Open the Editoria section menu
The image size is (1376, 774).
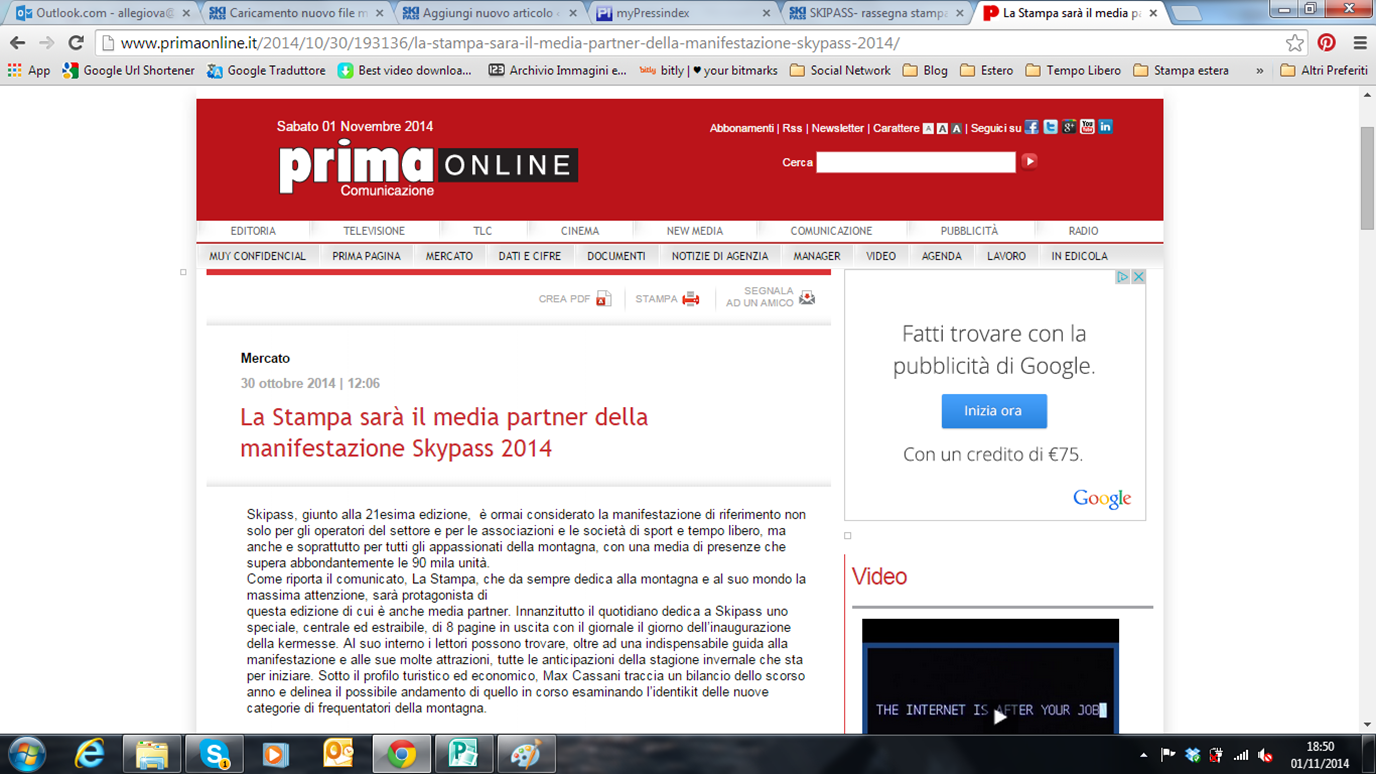pyautogui.click(x=253, y=231)
